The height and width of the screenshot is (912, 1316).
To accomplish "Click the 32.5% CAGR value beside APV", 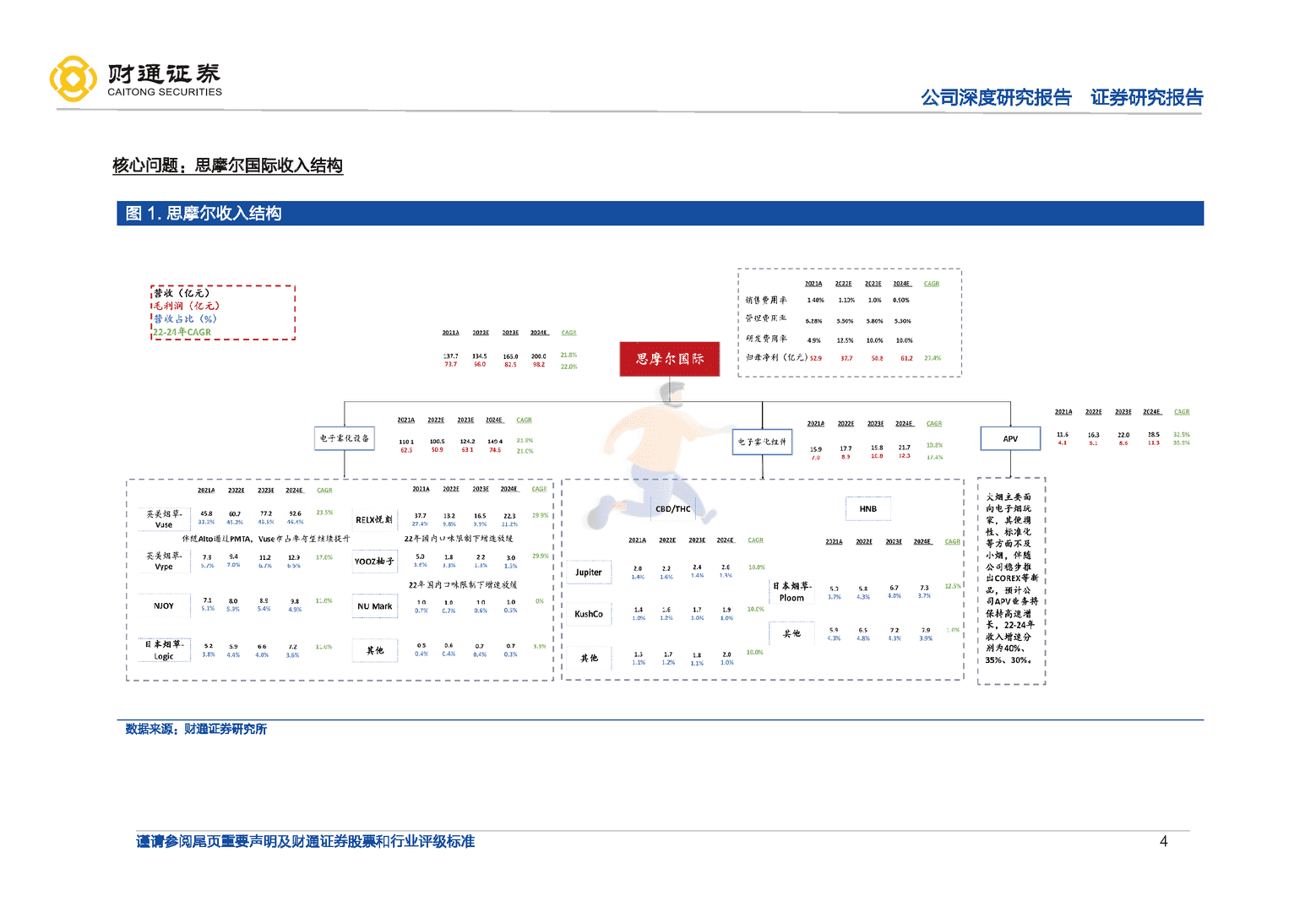I will [1181, 435].
